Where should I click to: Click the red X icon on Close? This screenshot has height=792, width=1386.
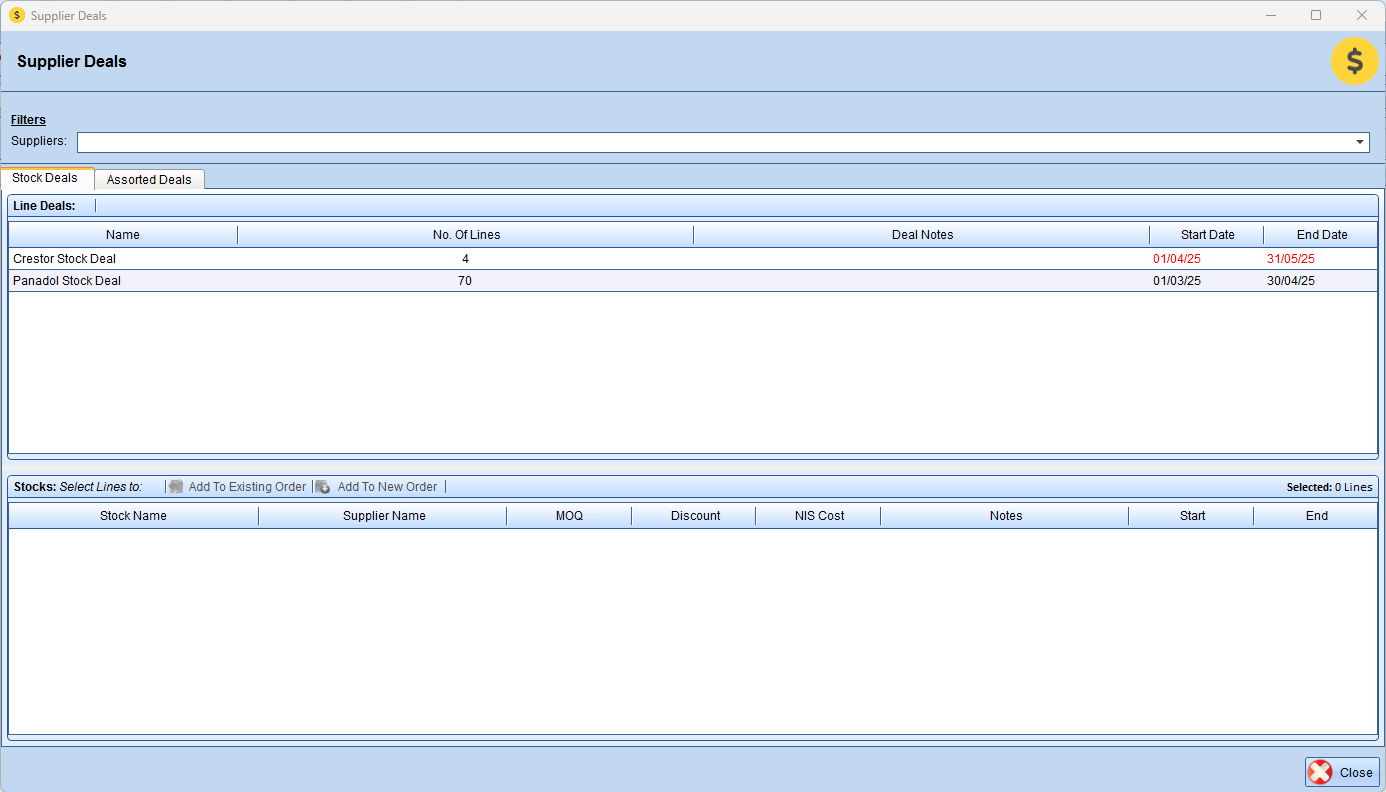coord(1321,772)
